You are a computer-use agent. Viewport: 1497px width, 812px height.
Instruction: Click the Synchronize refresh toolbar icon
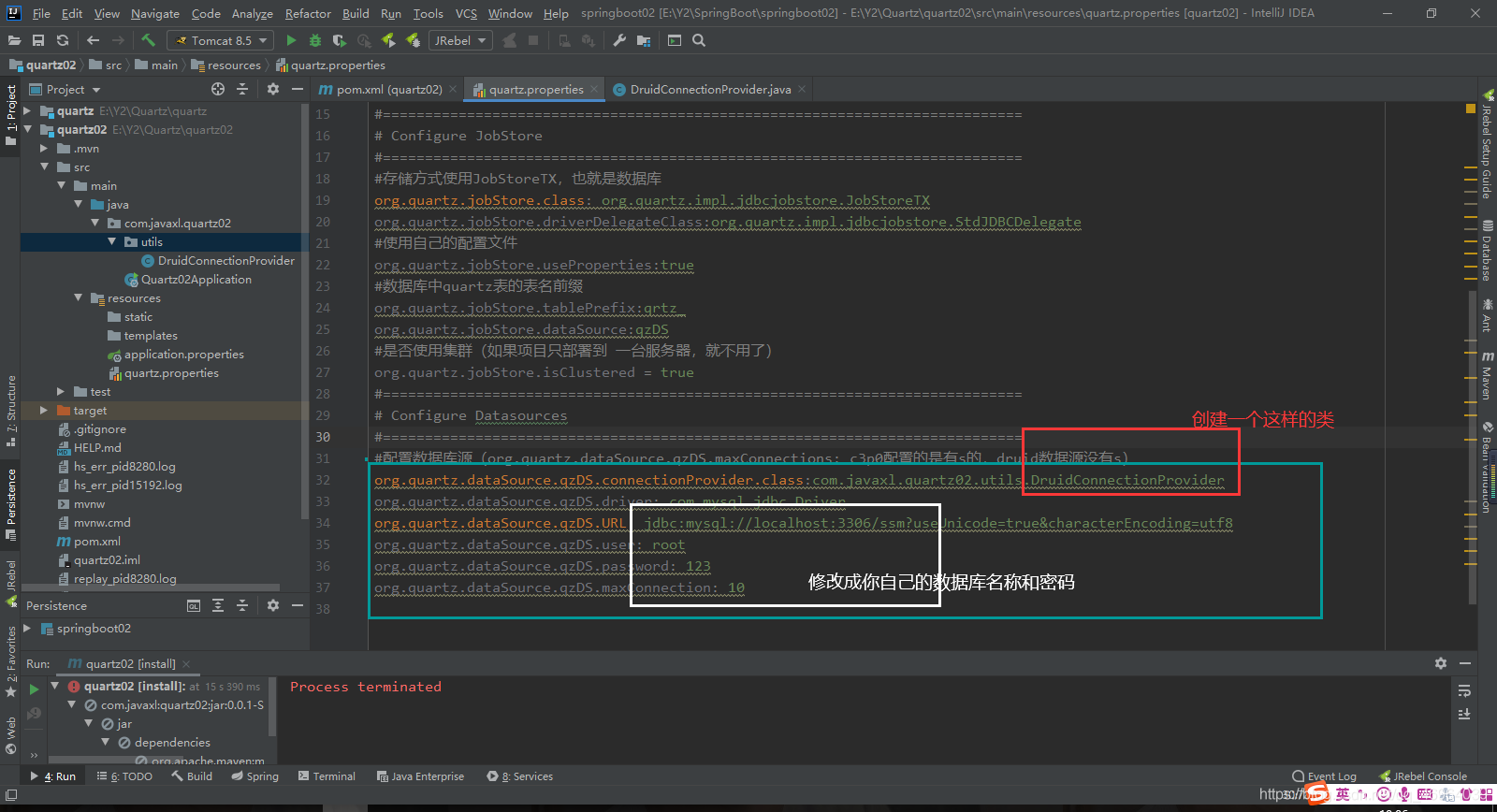63,40
